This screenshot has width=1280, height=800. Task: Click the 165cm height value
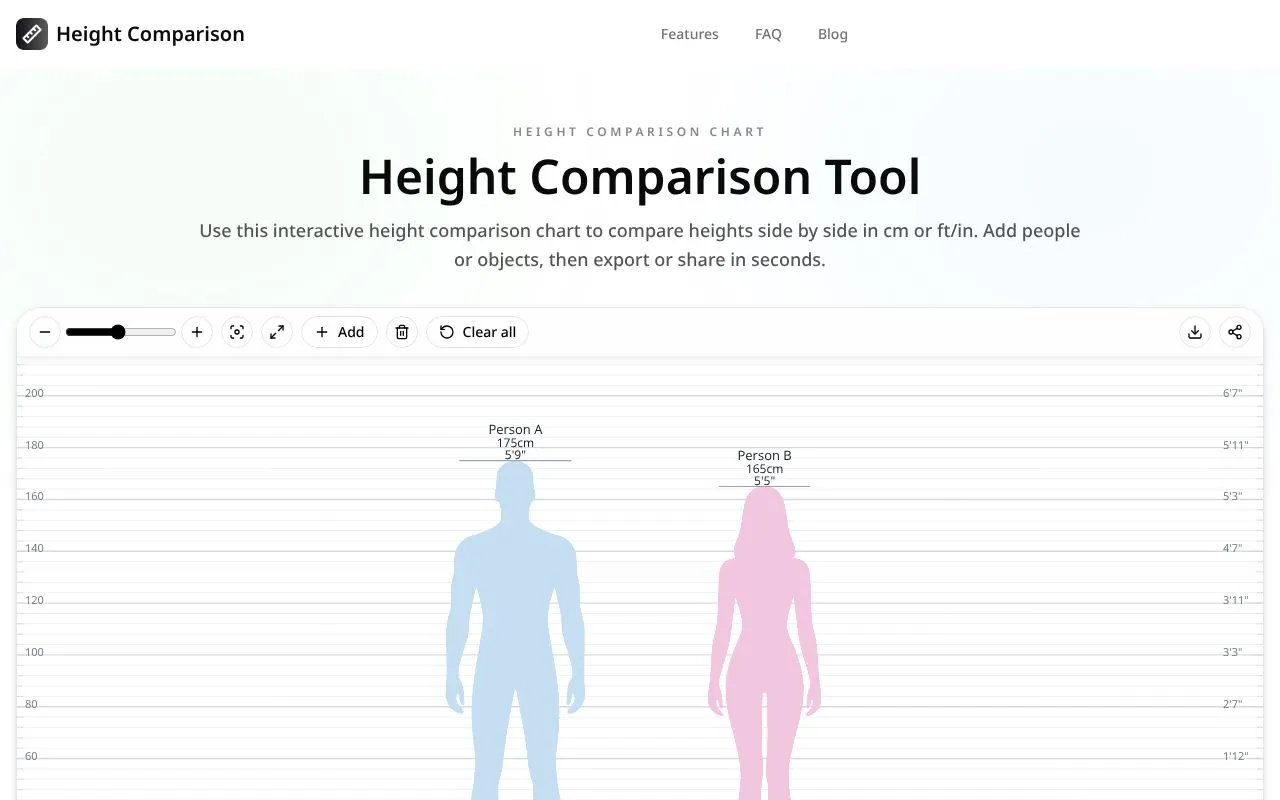pos(765,468)
